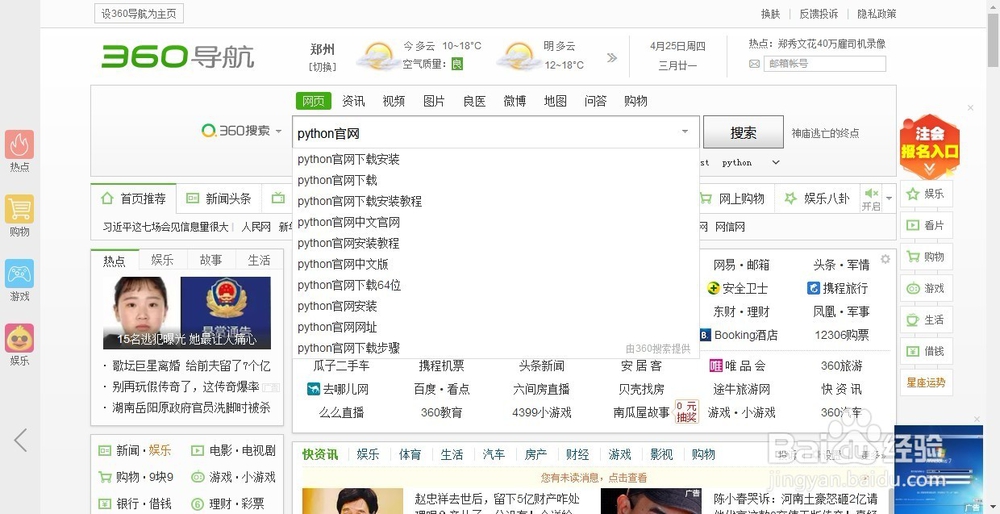Open the 游戏 gamepad sidebar icon

[x=19, y=274]
